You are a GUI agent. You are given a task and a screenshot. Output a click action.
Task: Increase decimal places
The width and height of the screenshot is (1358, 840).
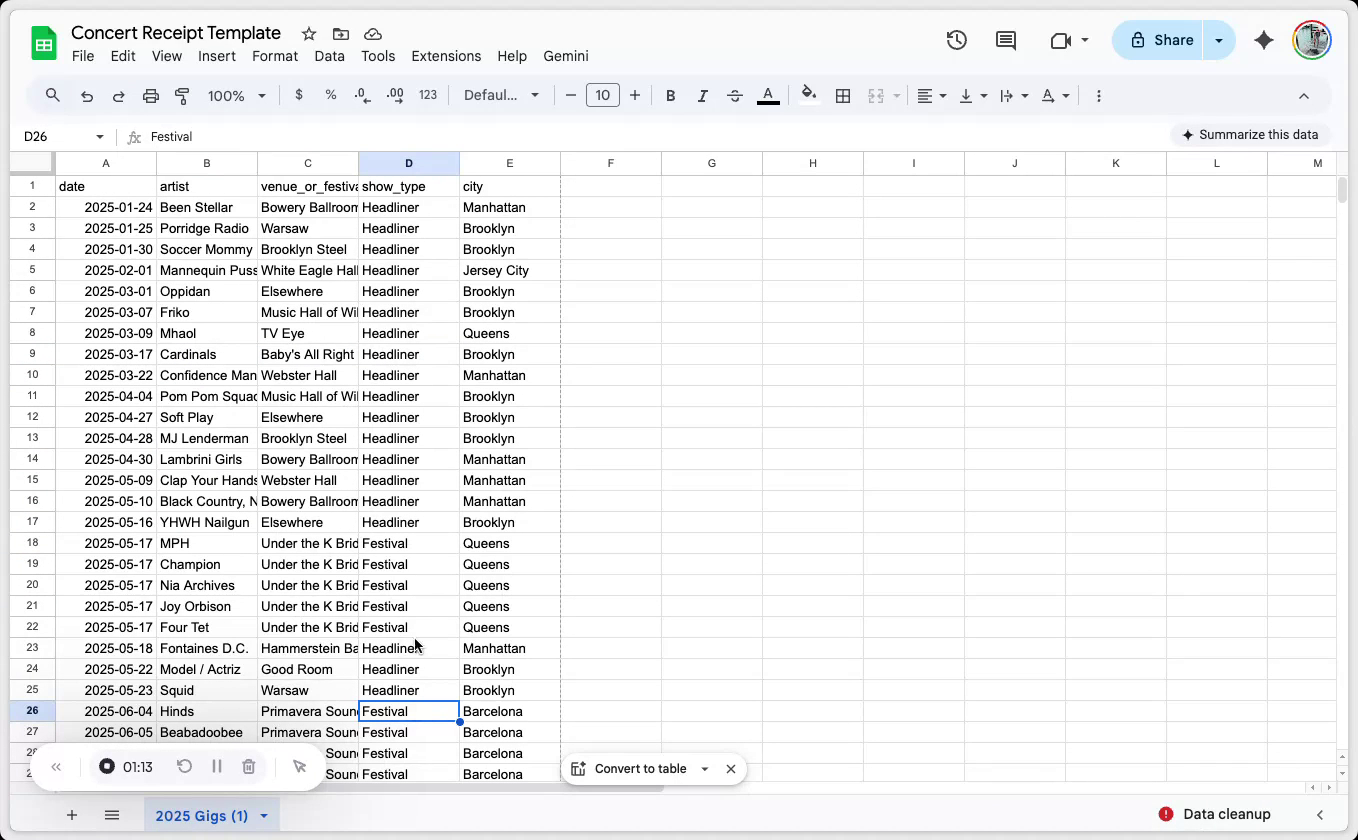tap(395, 95)
